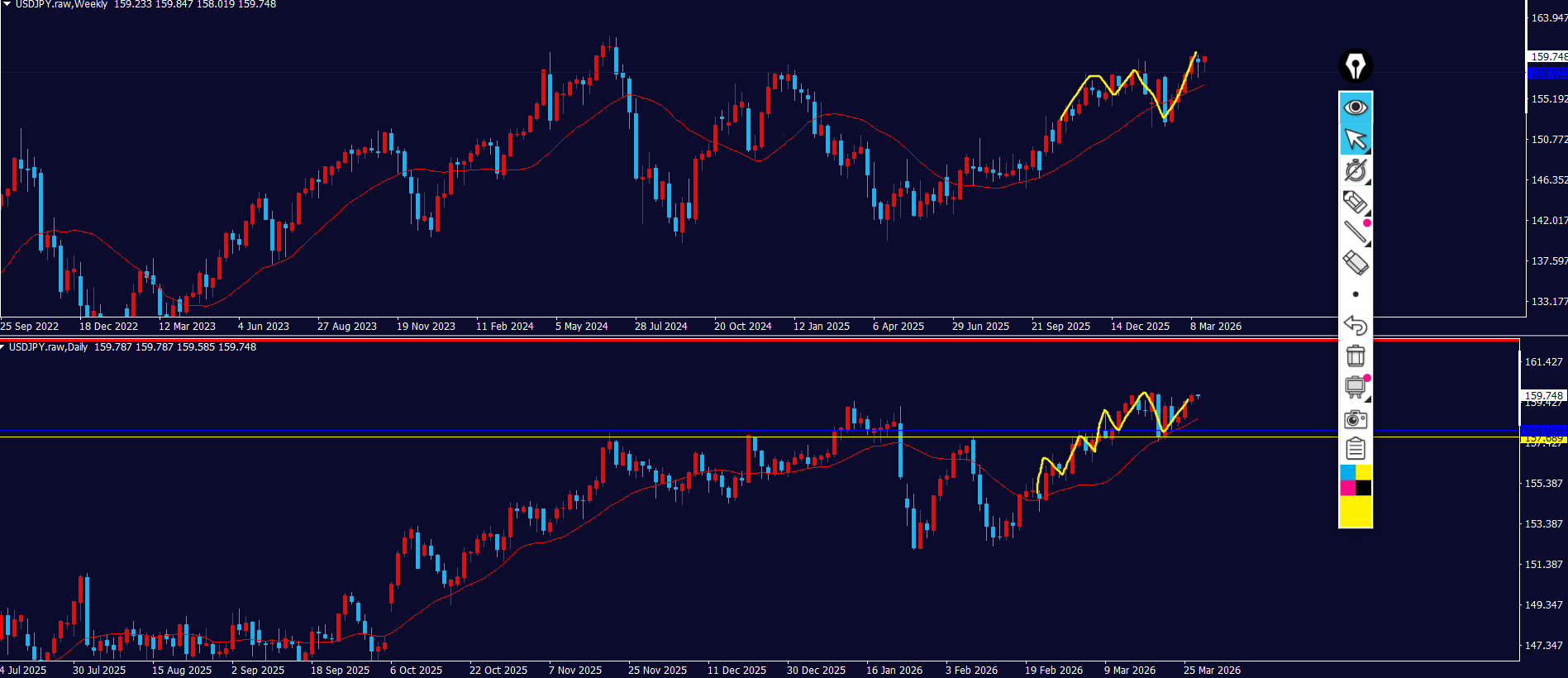The width and height of the screenshot is (1568, 678).
Task: Expand the USDJPY Daily chart title triangle
Action: [x=3, y=347]
